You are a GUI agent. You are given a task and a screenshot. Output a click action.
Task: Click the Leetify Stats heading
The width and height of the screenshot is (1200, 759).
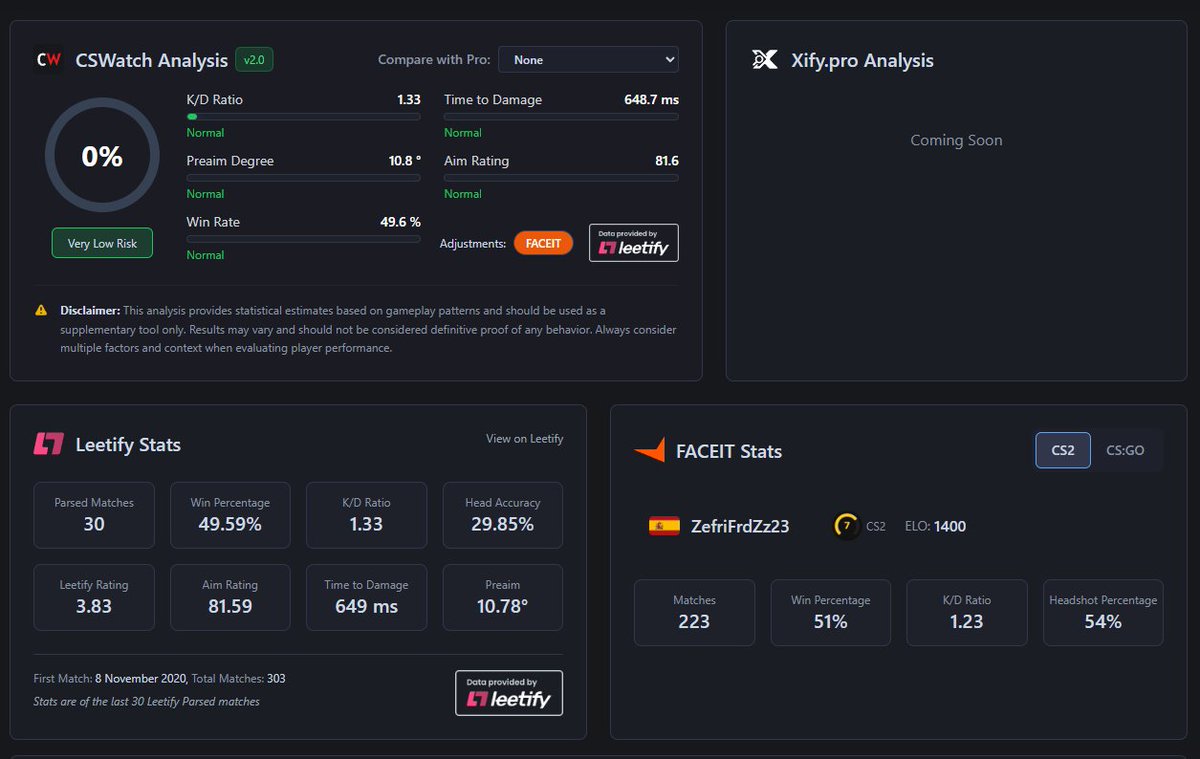[128, 445]
